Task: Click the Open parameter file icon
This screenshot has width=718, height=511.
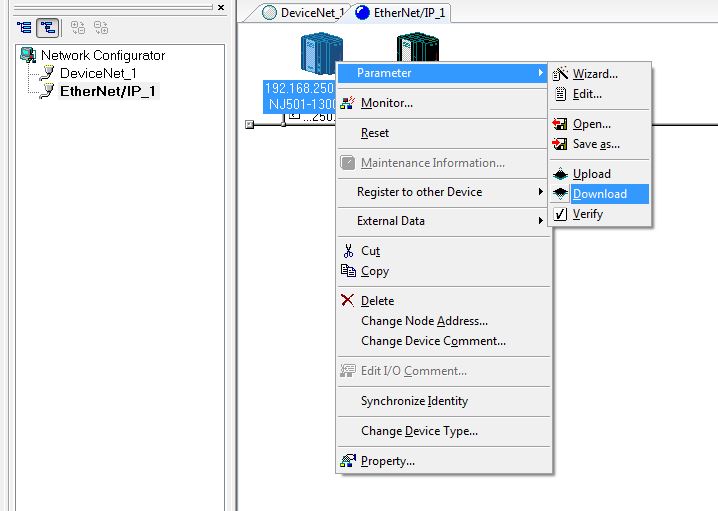Action: [560, 124]
